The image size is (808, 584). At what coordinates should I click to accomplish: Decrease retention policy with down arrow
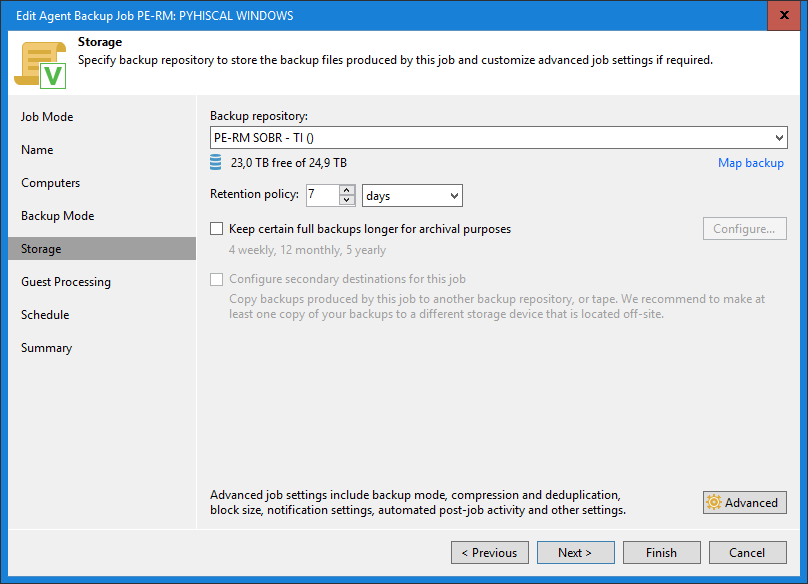[347, 200]
